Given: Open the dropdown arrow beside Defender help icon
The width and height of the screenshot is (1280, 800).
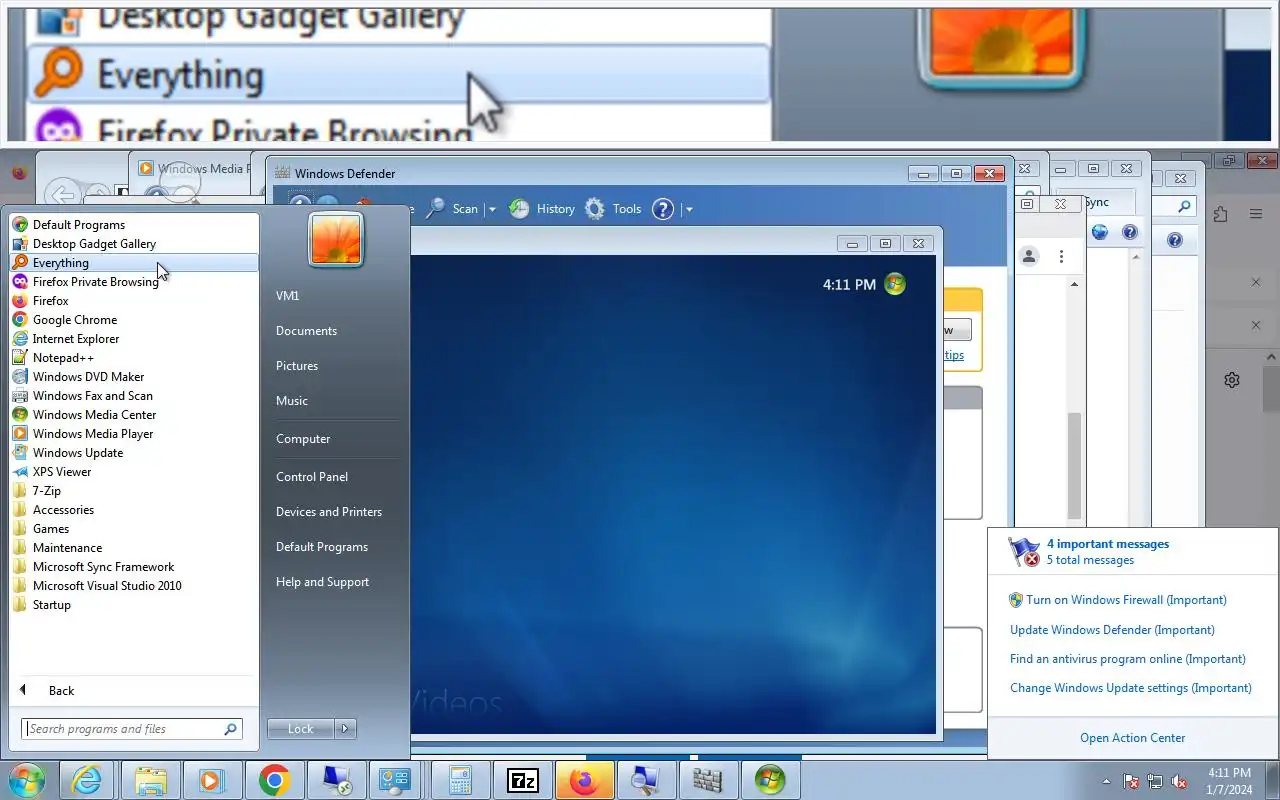Looking at the screenshot, I should click(x=689, y=209).
